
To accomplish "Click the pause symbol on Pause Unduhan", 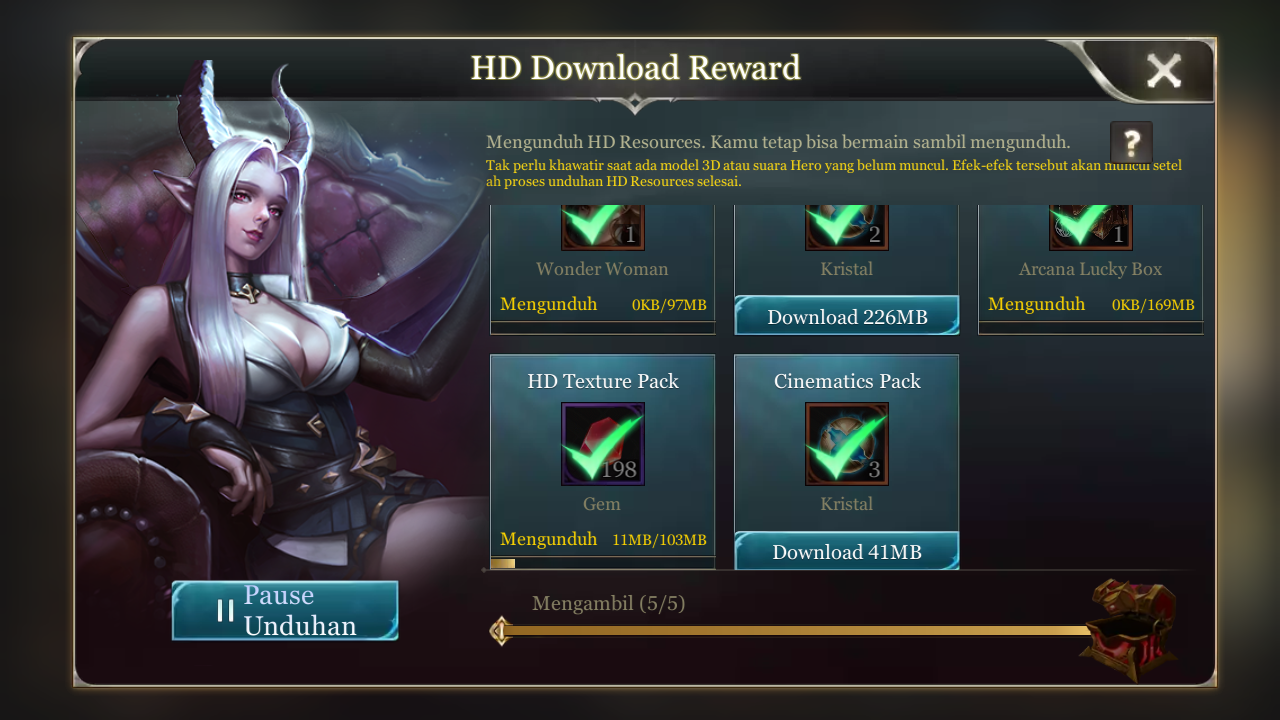I will pos(226,610).
